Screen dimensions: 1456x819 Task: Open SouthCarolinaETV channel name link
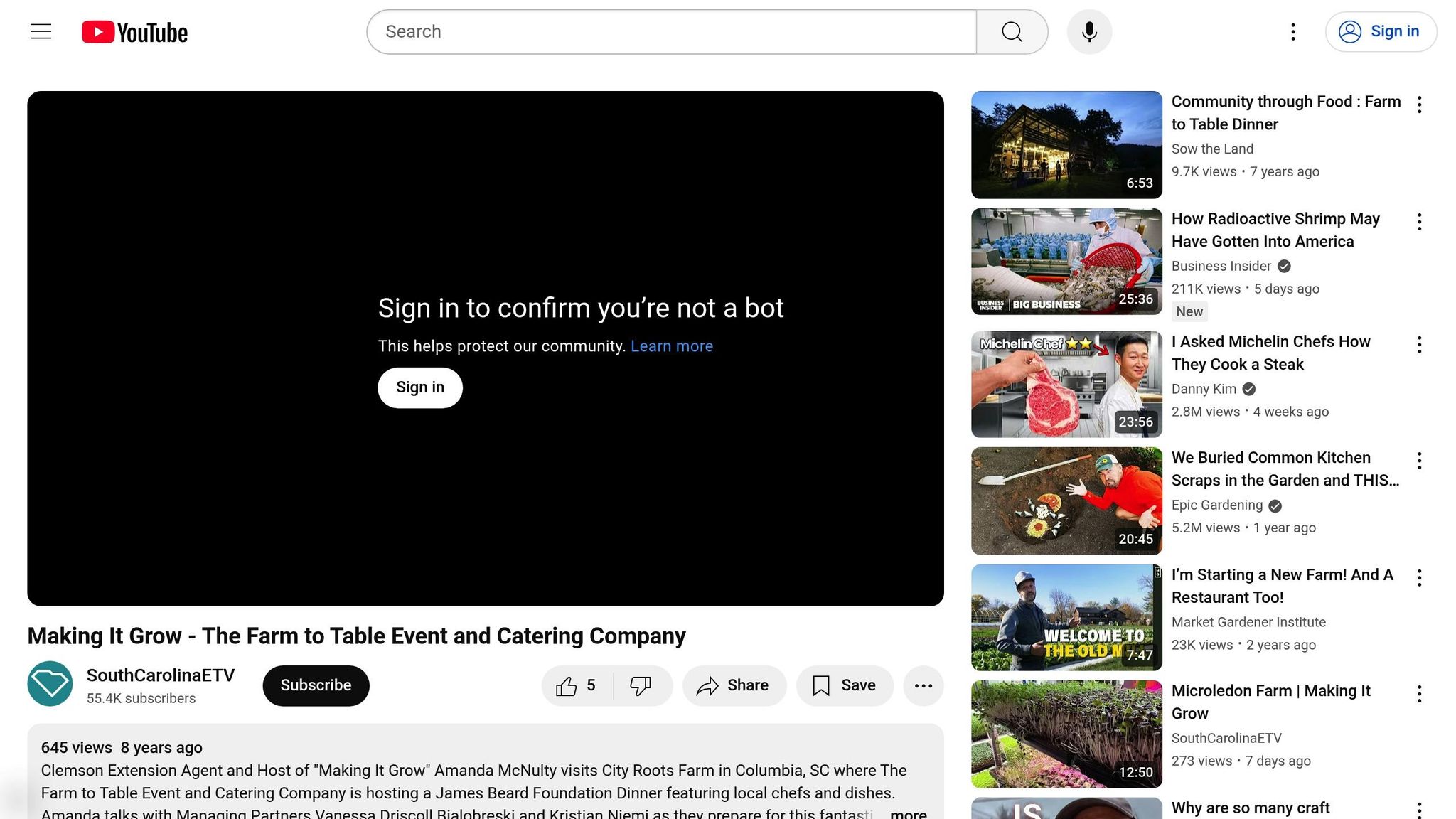tap(161, 675)
